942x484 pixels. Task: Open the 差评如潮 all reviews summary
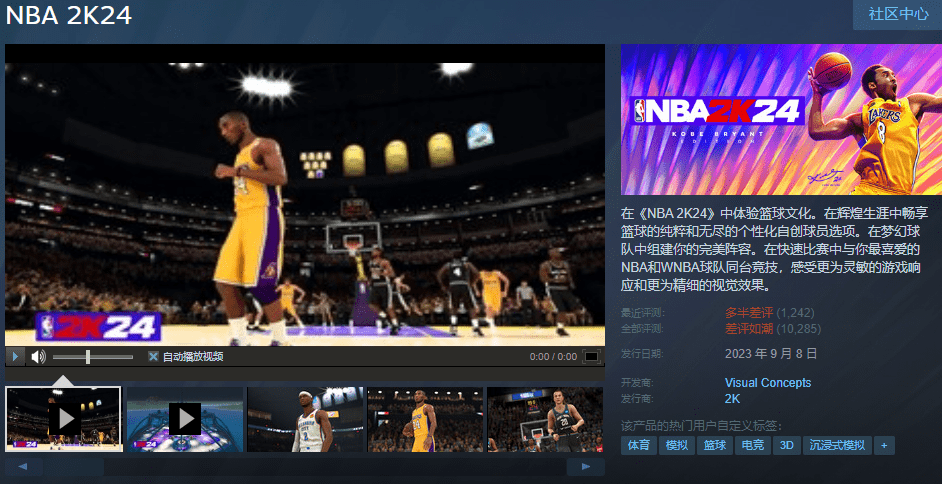tap(749, 328)
